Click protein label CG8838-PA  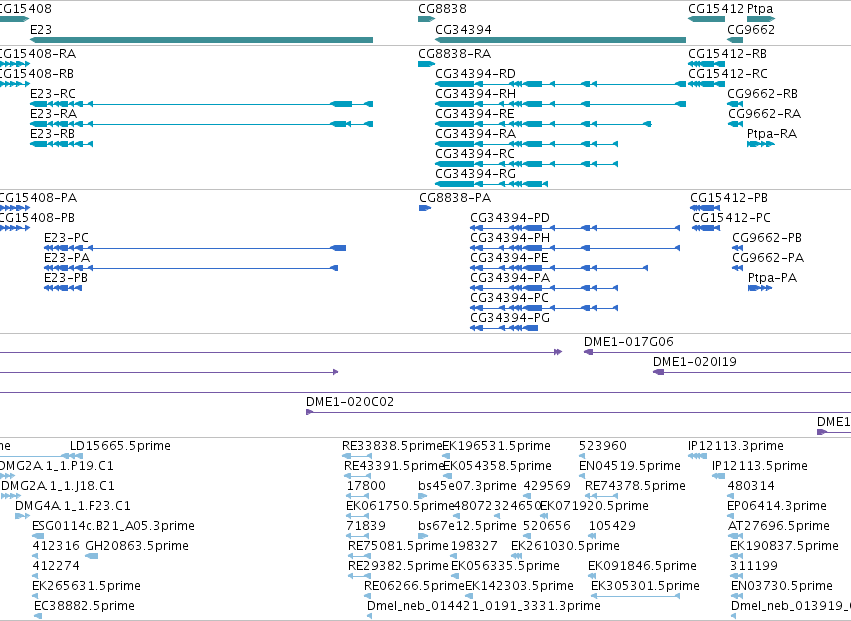point(455,198)
